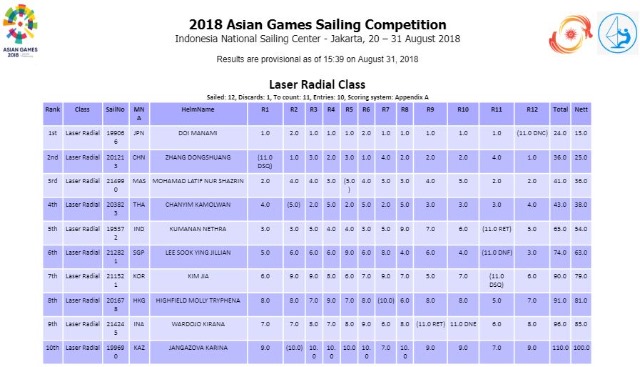
Task: Click the JANGAZOVA KARINA name cell
Action: [198, 352]
